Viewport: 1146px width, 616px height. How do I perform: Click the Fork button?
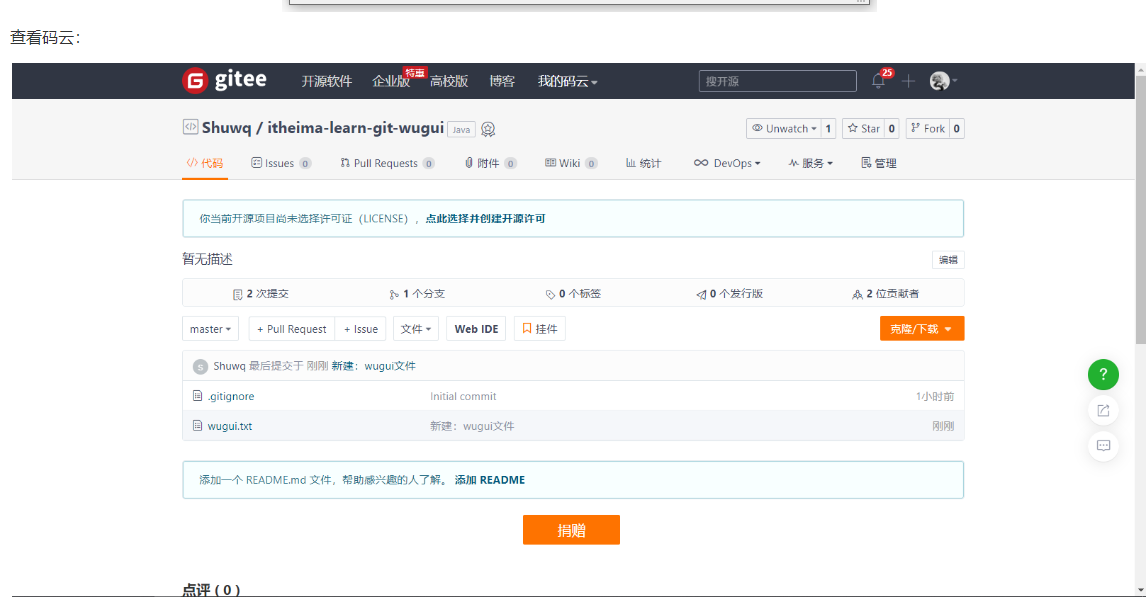(927, 129)
